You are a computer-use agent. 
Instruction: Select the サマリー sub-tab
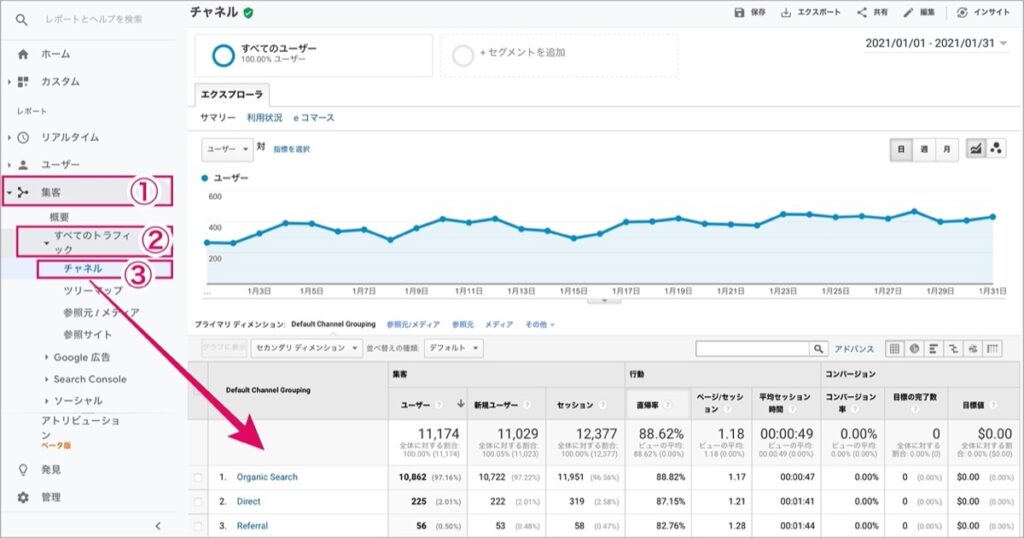click(x=218, y=118)
